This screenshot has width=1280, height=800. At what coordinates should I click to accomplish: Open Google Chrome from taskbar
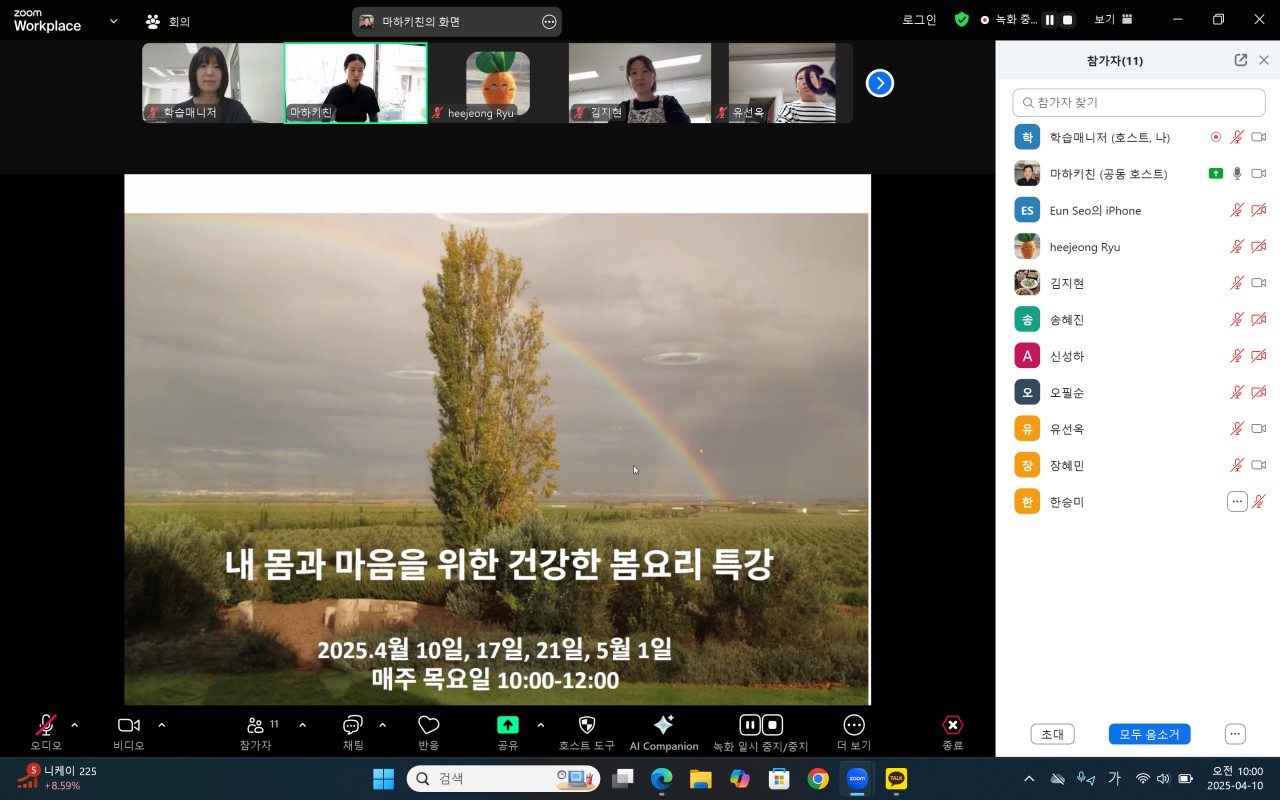pyautogui.click(x=818, y=778)
